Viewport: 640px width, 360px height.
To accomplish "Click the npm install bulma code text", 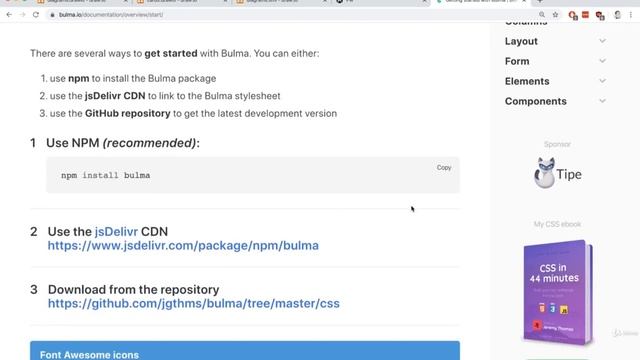I will 106,176.
